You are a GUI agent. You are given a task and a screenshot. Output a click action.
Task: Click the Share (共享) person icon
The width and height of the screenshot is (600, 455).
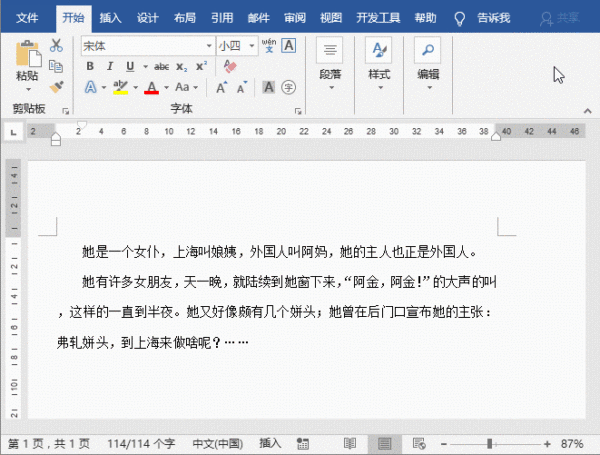pyautogui.click(x=546, y=18)
